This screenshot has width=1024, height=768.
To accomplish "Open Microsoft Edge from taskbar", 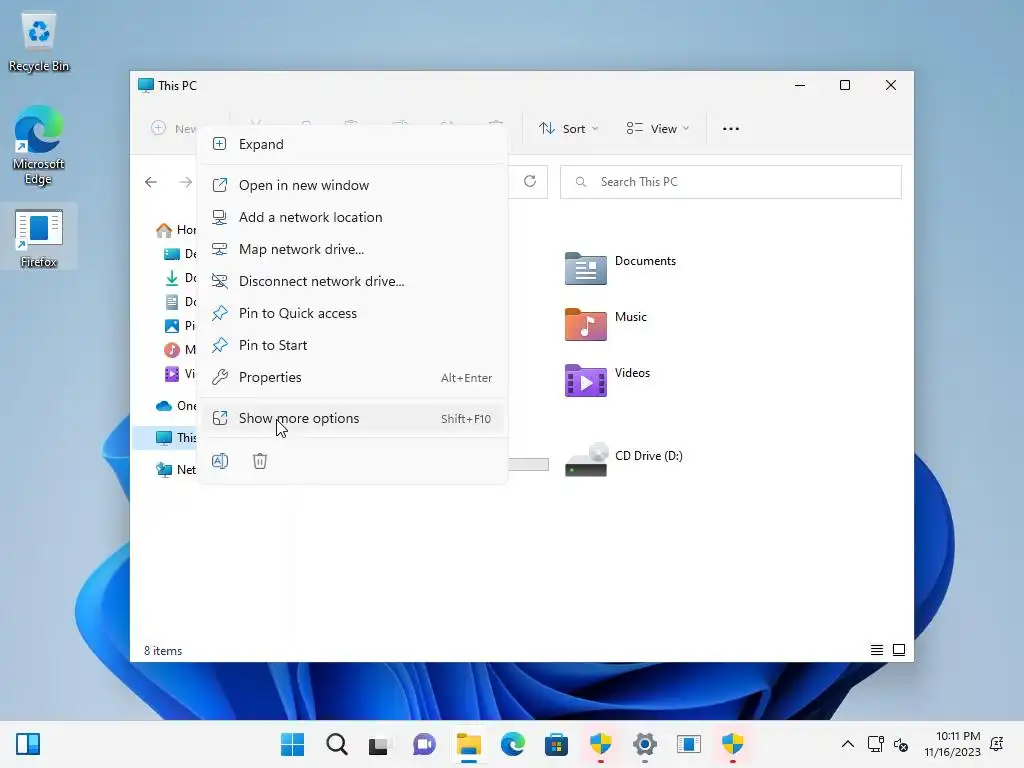I will pos(513,744).
